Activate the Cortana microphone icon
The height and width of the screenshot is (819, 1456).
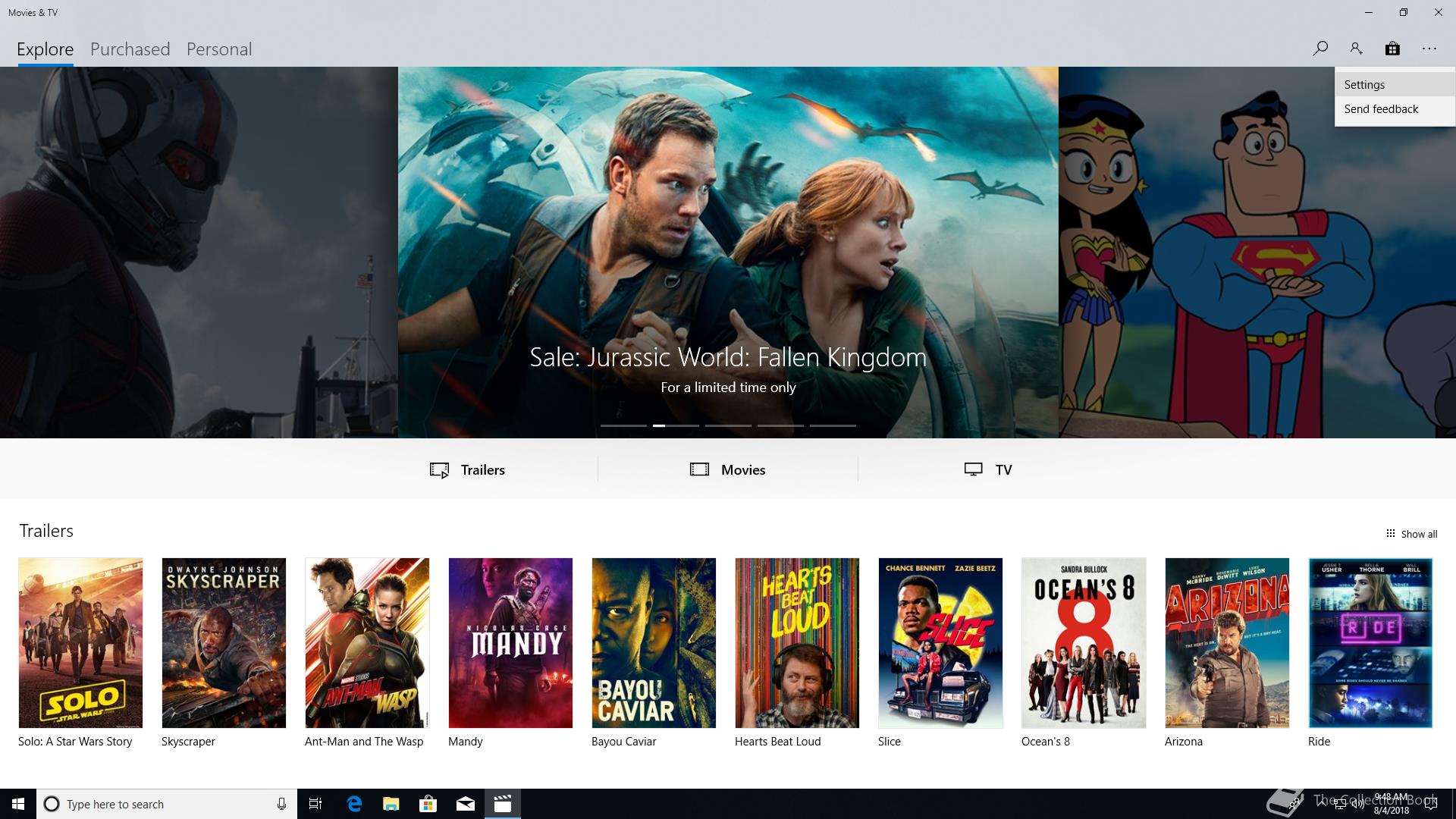[x=281, y=804]
